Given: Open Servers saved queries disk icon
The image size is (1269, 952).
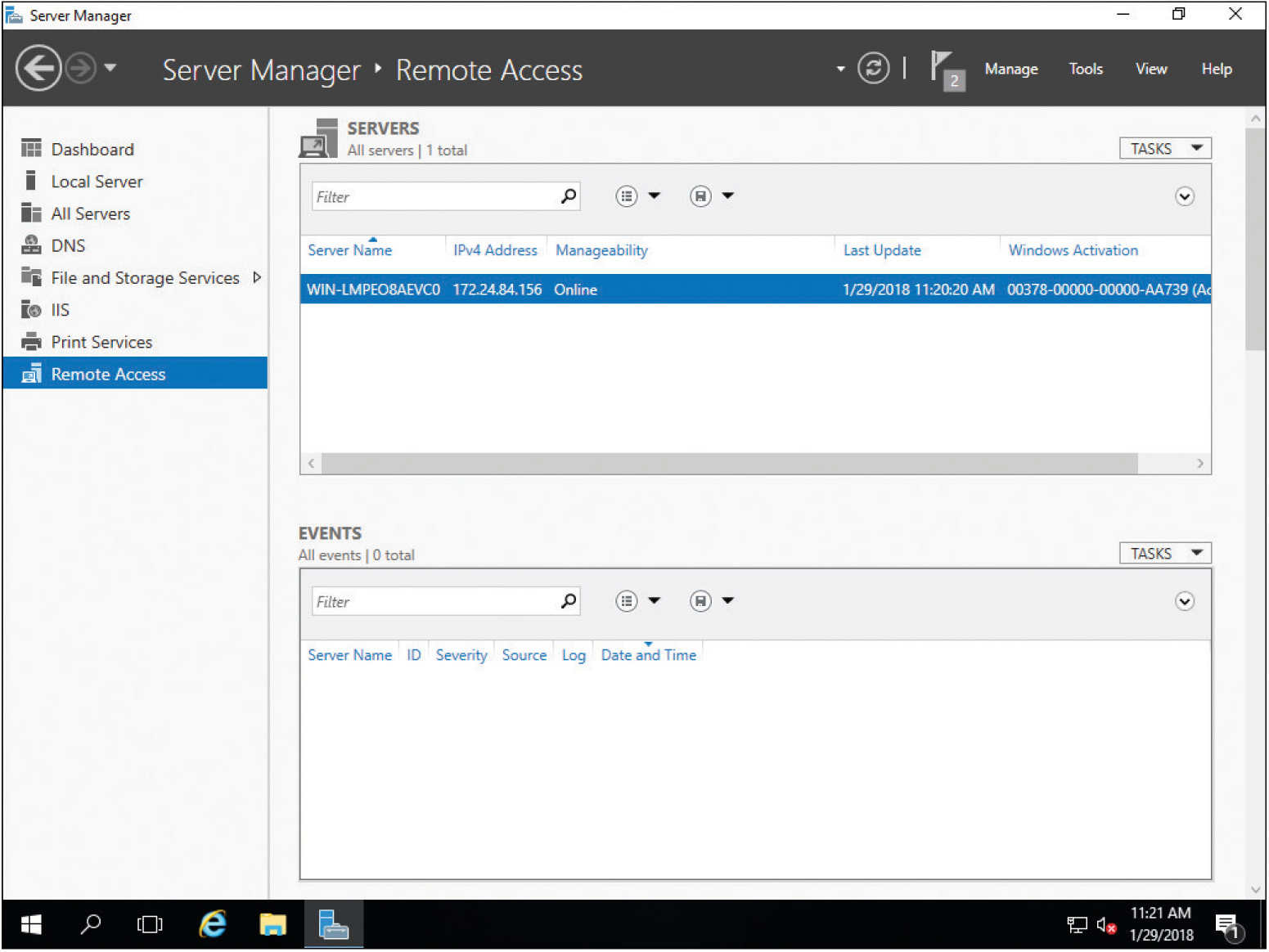Looking at the screenshot, I should pyautogui.click(x=700, y=196).
